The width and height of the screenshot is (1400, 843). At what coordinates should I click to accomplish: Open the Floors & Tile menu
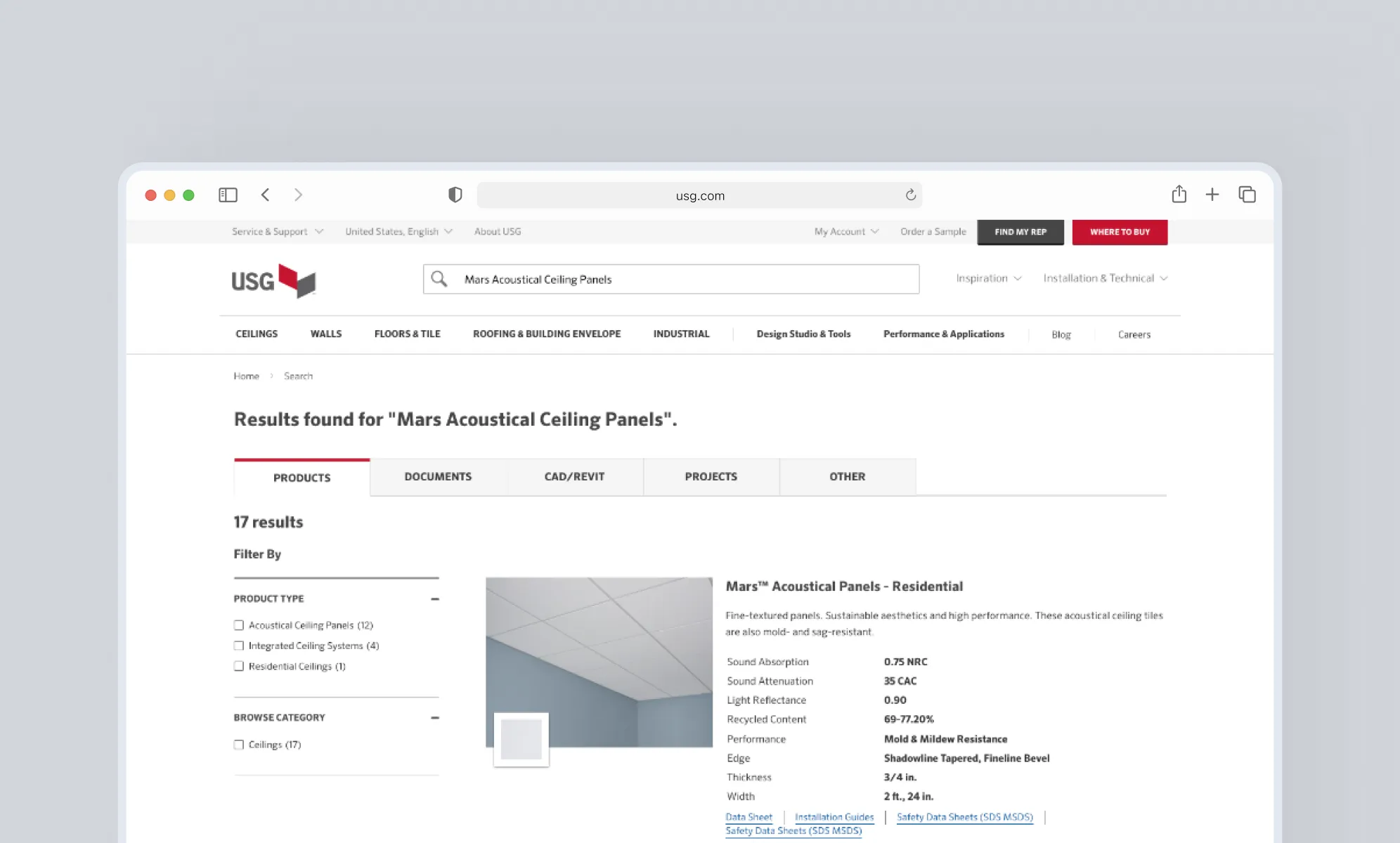click(408, 334)
